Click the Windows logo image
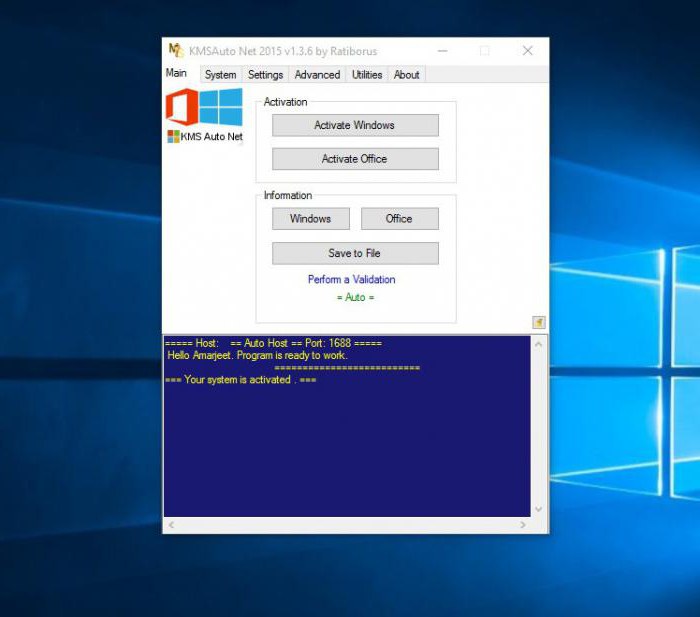Viewport: 700px width, 617px height. (221, 107)
